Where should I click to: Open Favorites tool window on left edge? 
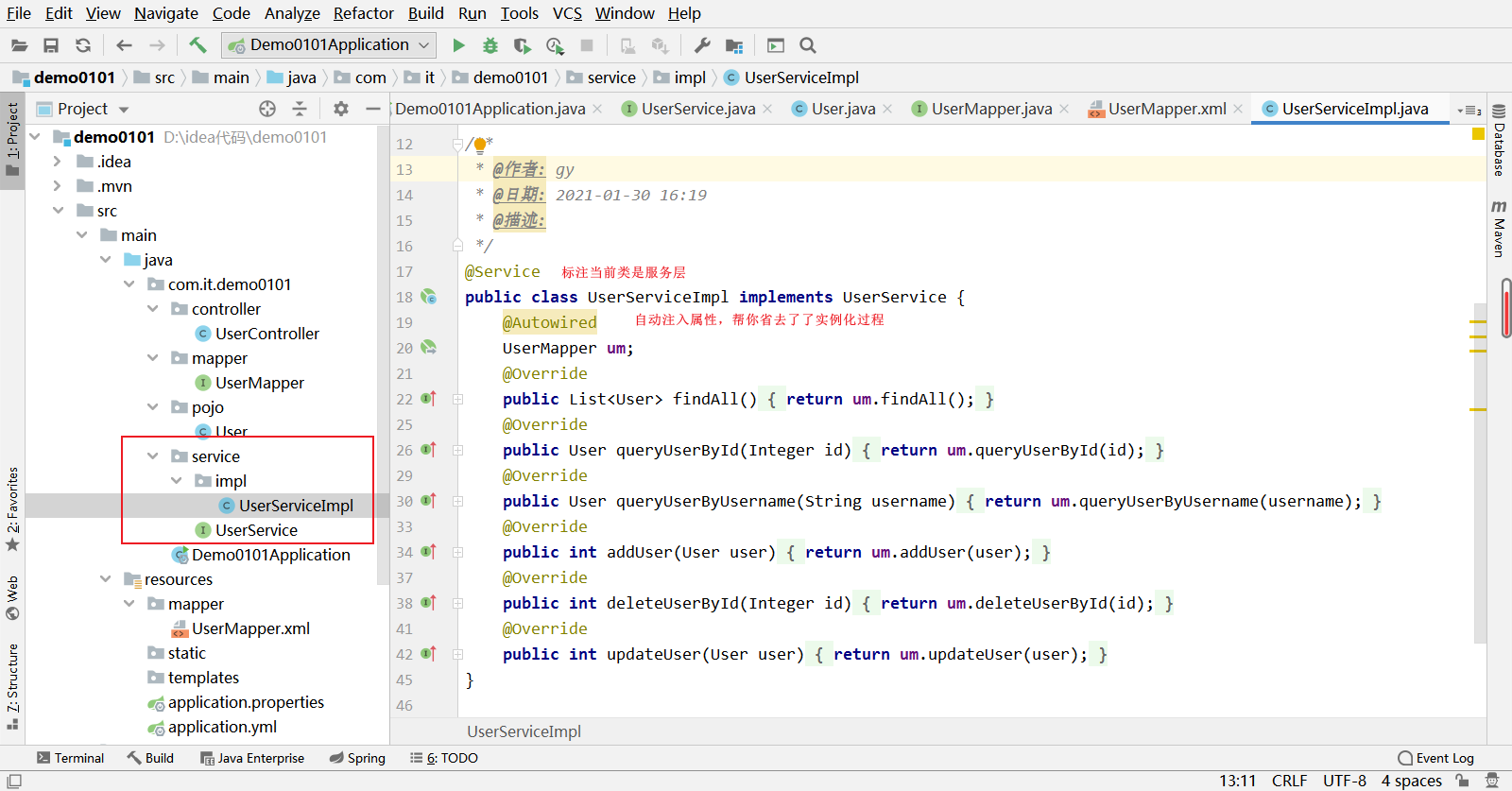12,509
